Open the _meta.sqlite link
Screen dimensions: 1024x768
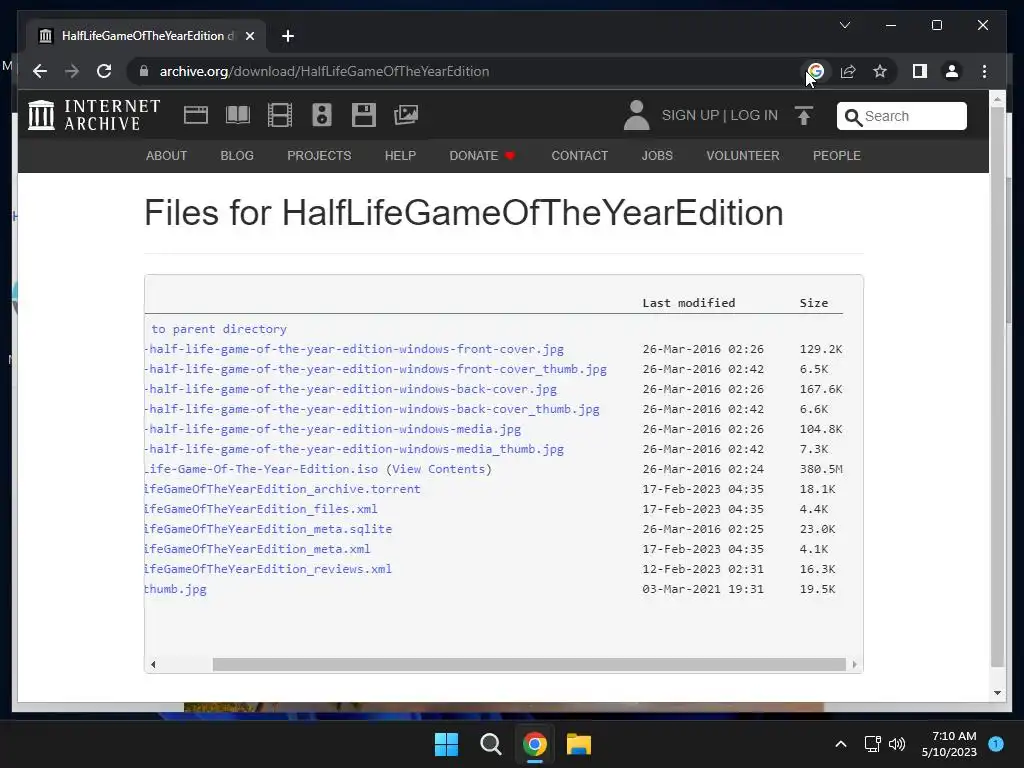pyautogui.click(x=268, y=529)
